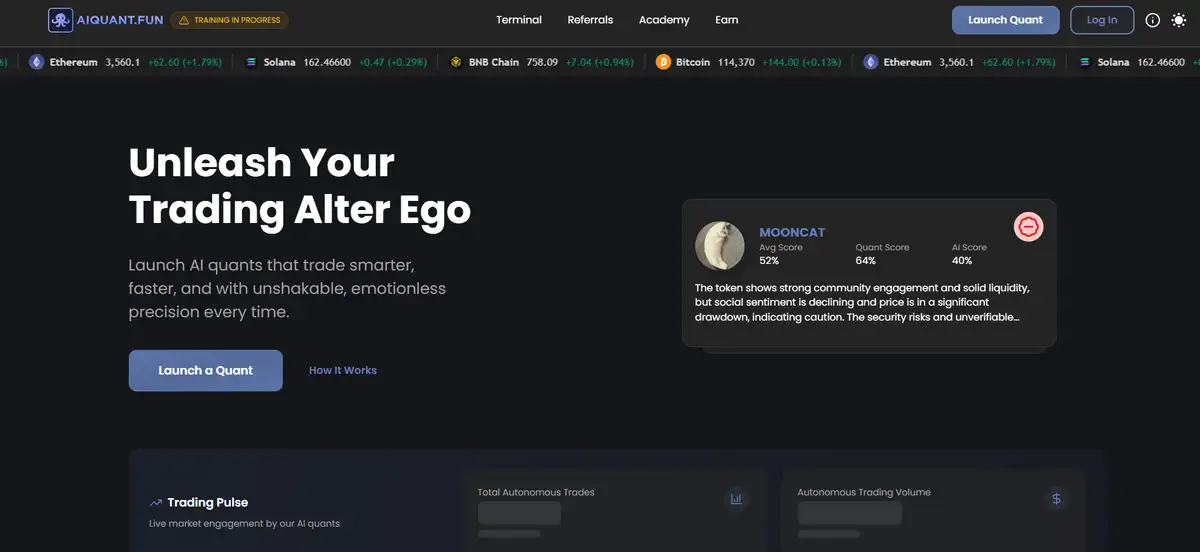This screenshot has height=552, width=1200.
Task: Open the Terminal menu item
Action: [519, 20]
